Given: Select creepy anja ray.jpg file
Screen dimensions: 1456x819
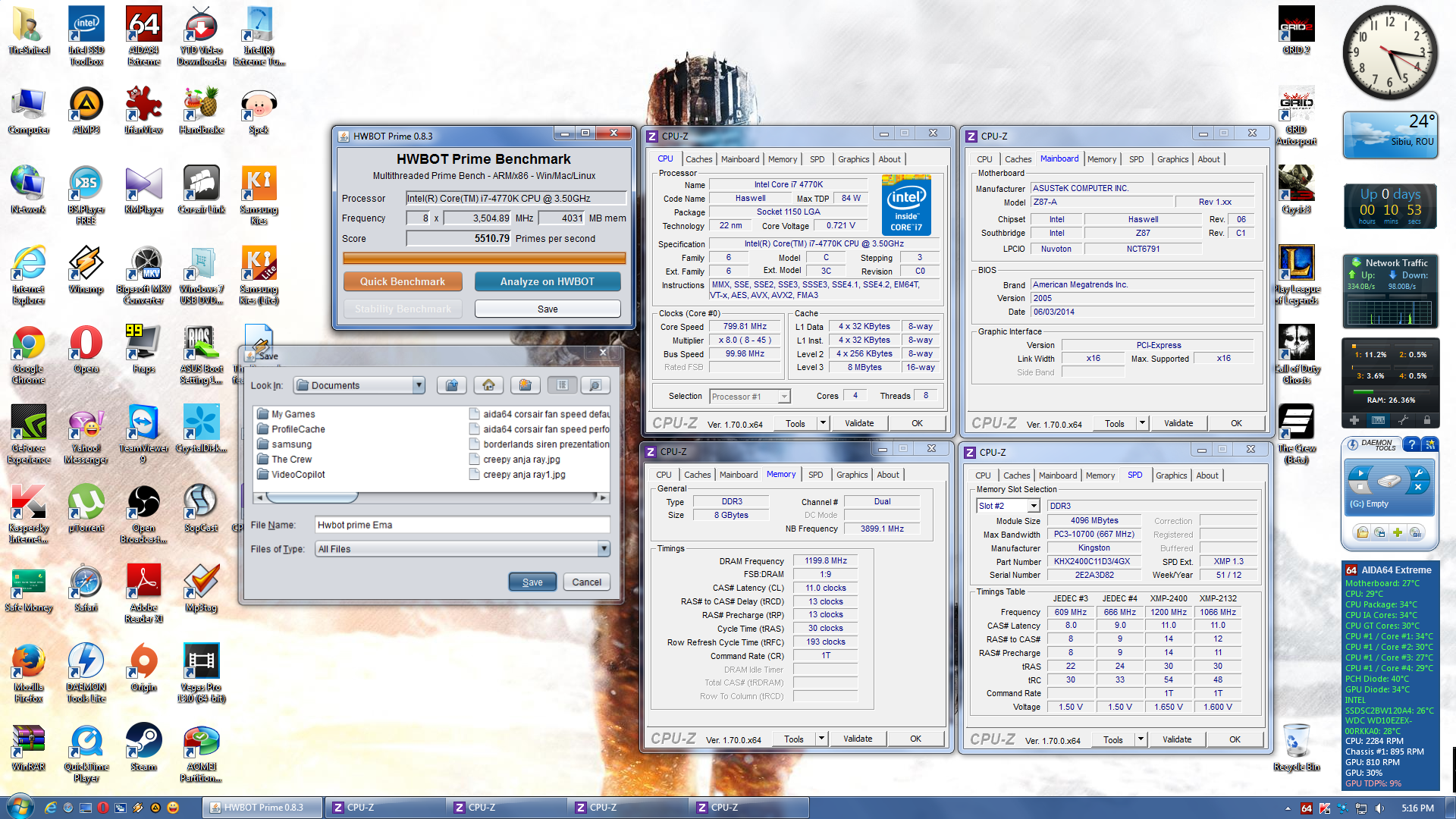Looking at the screenshot, I should (x=515, y=460).
